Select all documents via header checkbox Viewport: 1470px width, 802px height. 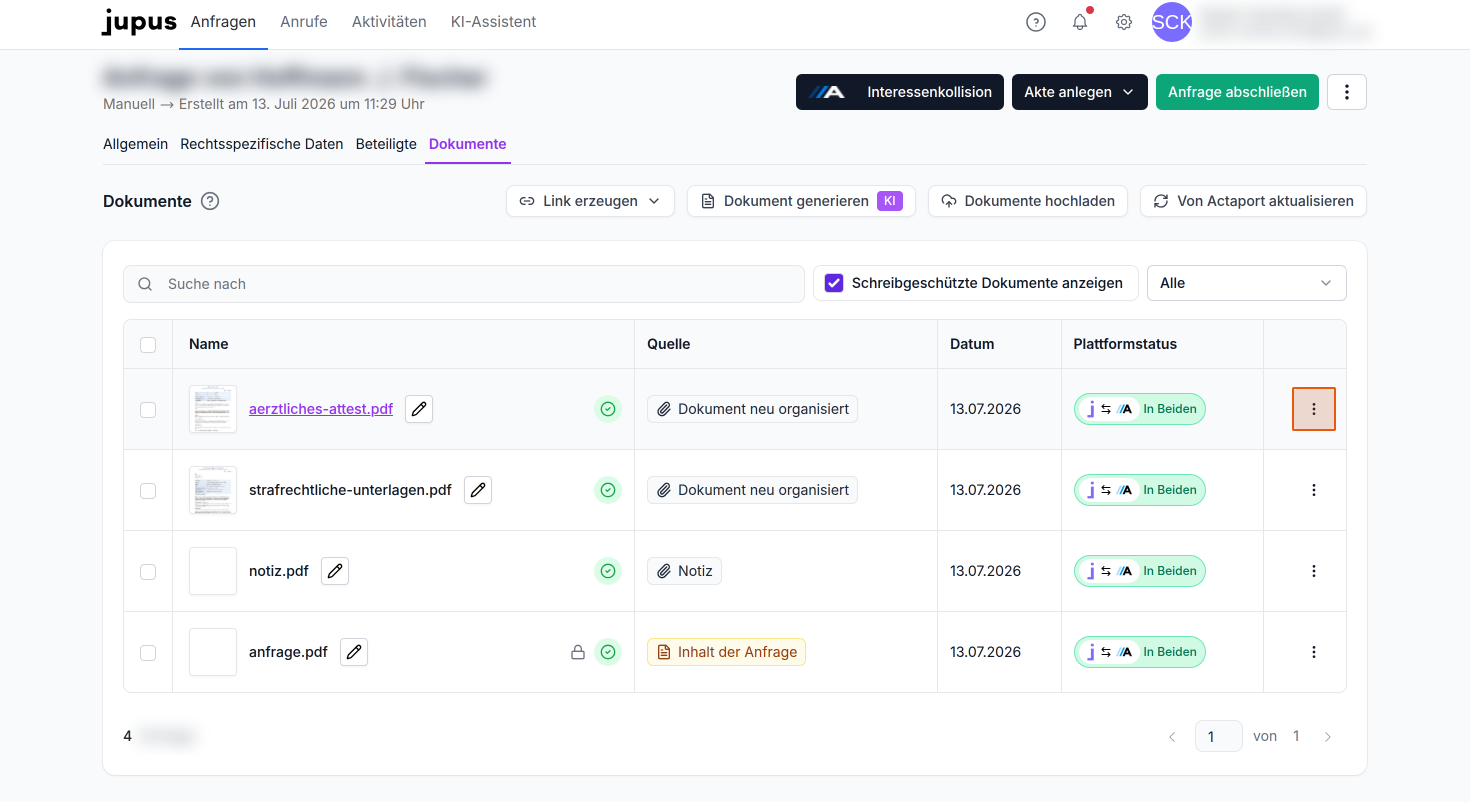pos(148,345)
